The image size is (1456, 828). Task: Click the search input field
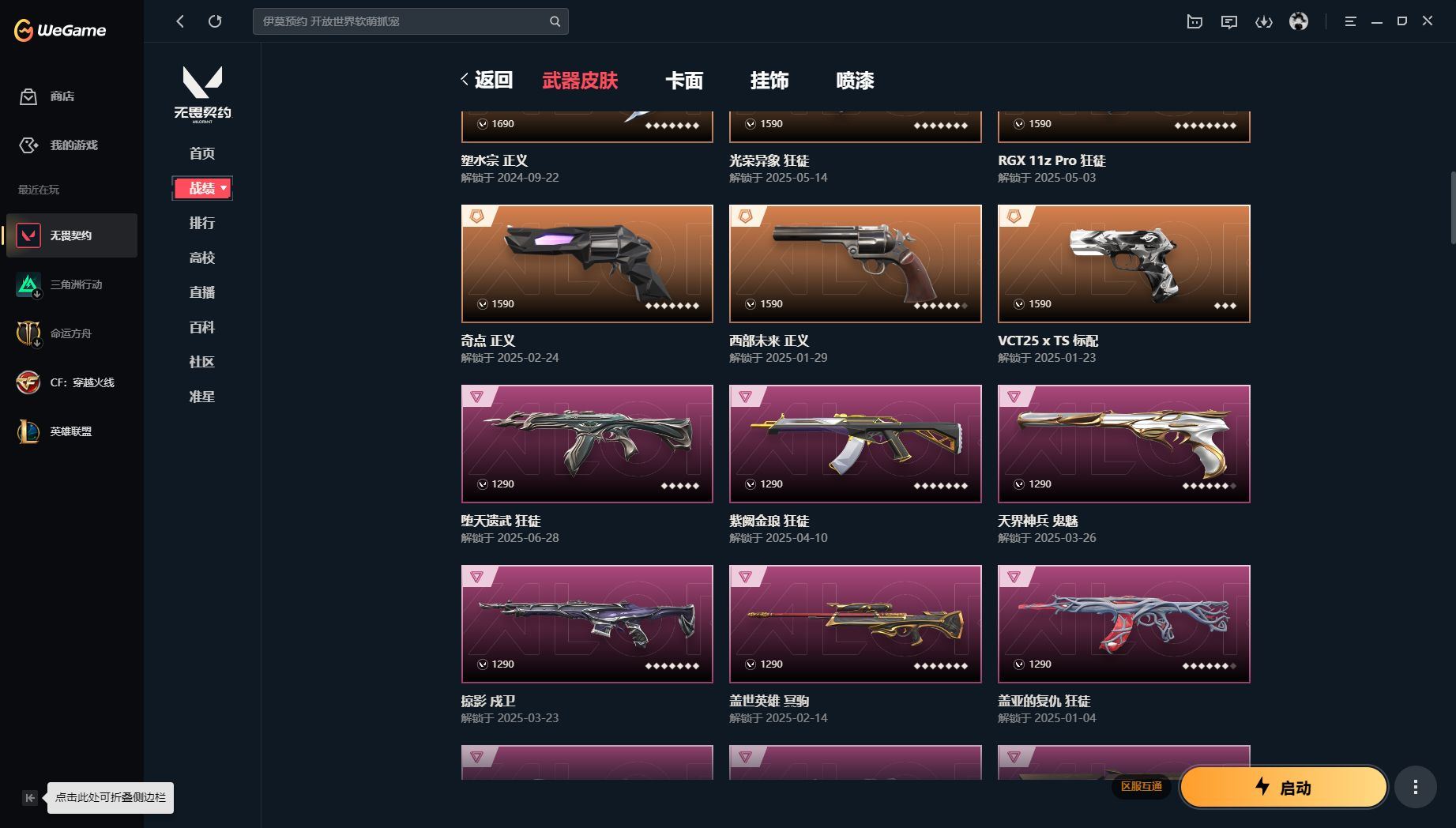click(401, 21)
